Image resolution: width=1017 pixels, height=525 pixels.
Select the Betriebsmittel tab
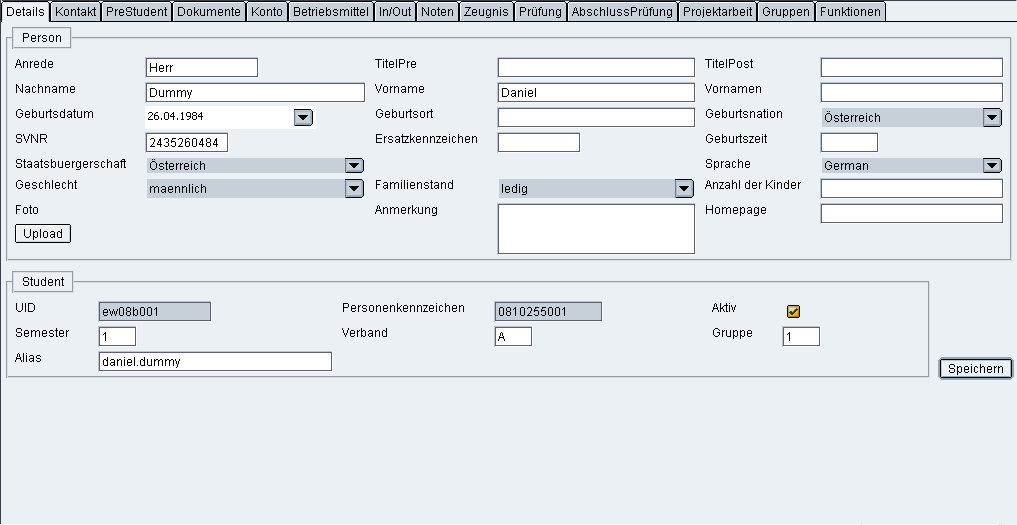point(330,12)
